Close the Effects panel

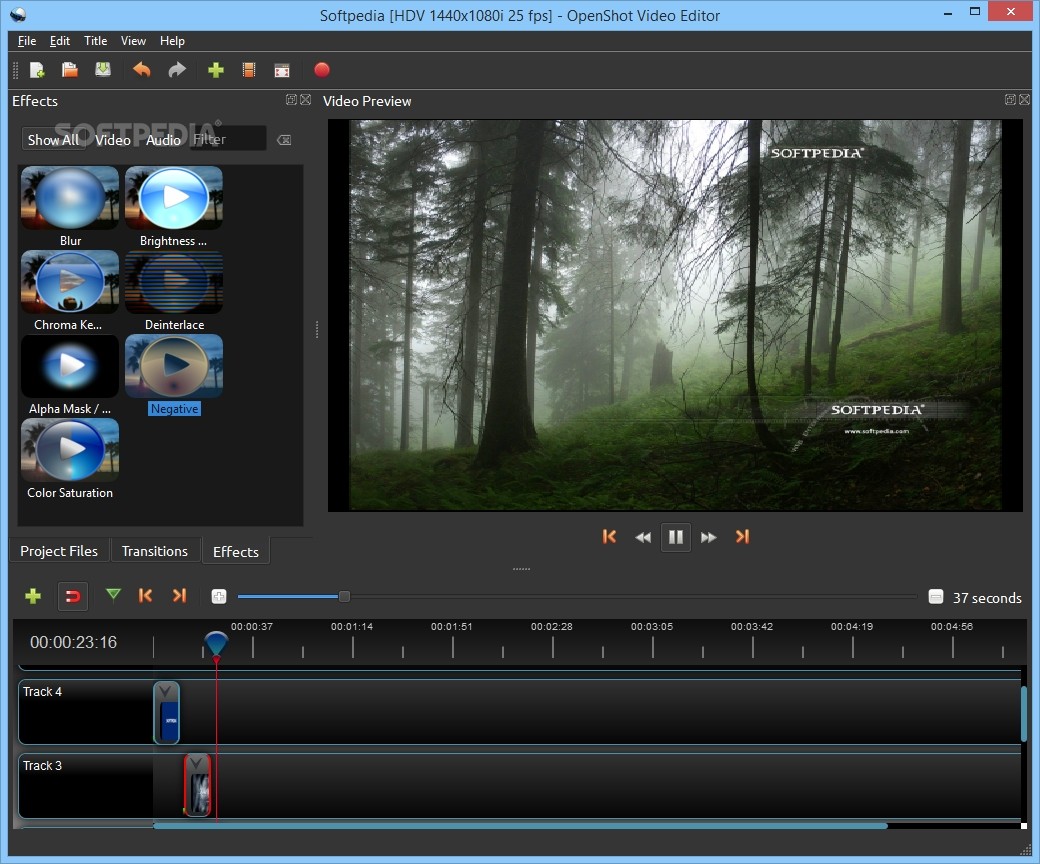tap(306, 99)
